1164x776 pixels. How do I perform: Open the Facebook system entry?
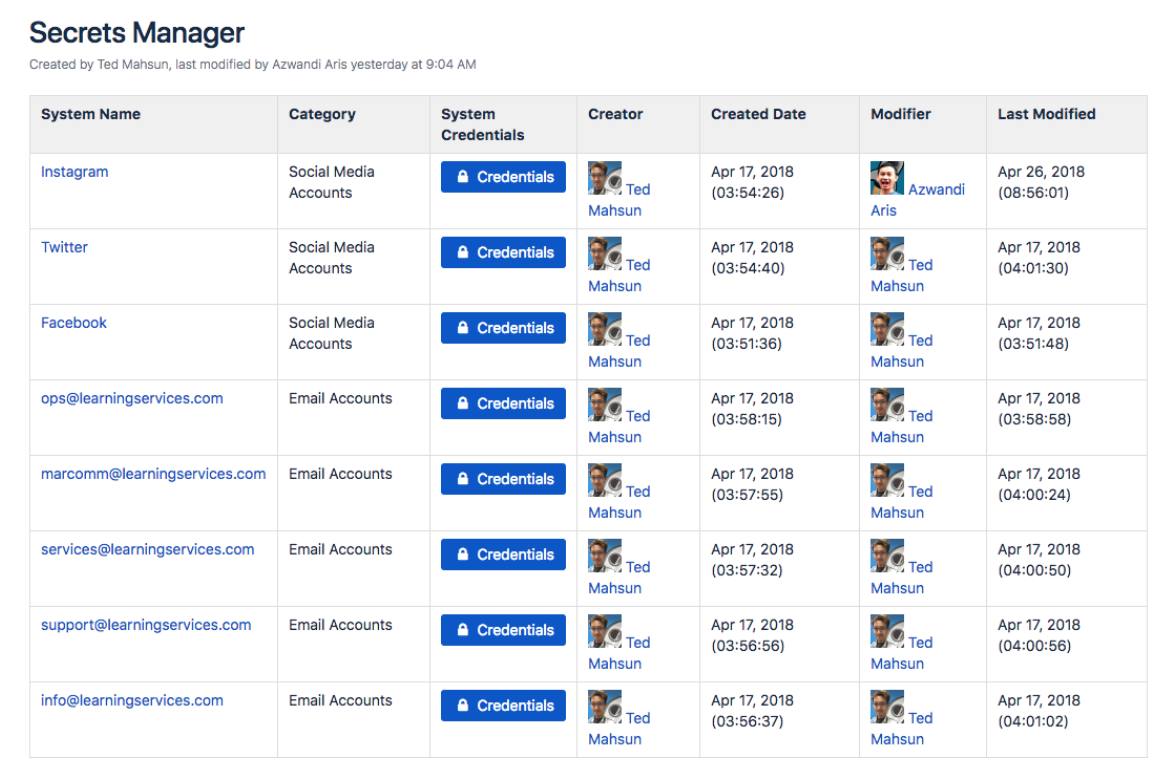click(73, 323)
